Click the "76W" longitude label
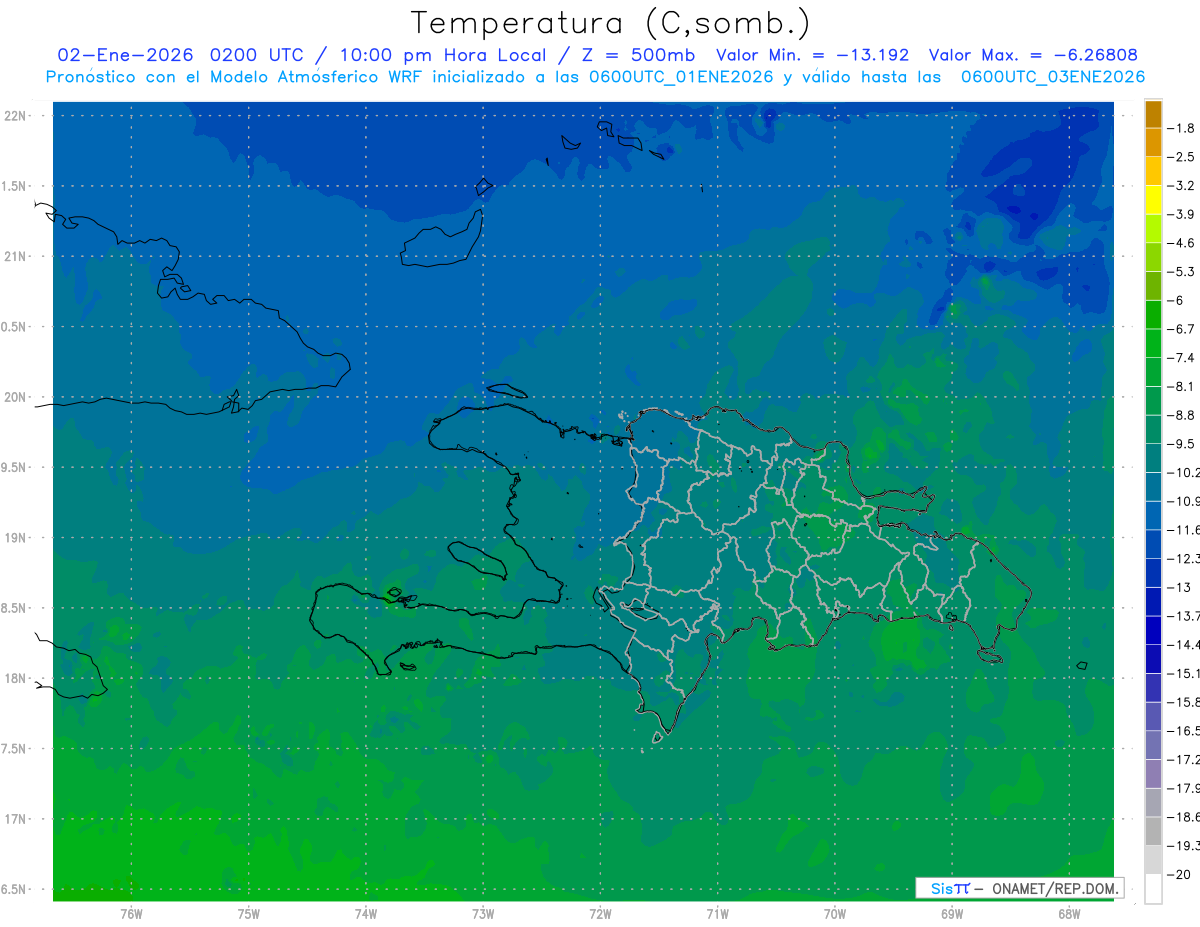The width and height of the screenshot is (1200, 927). pos(131,914)
